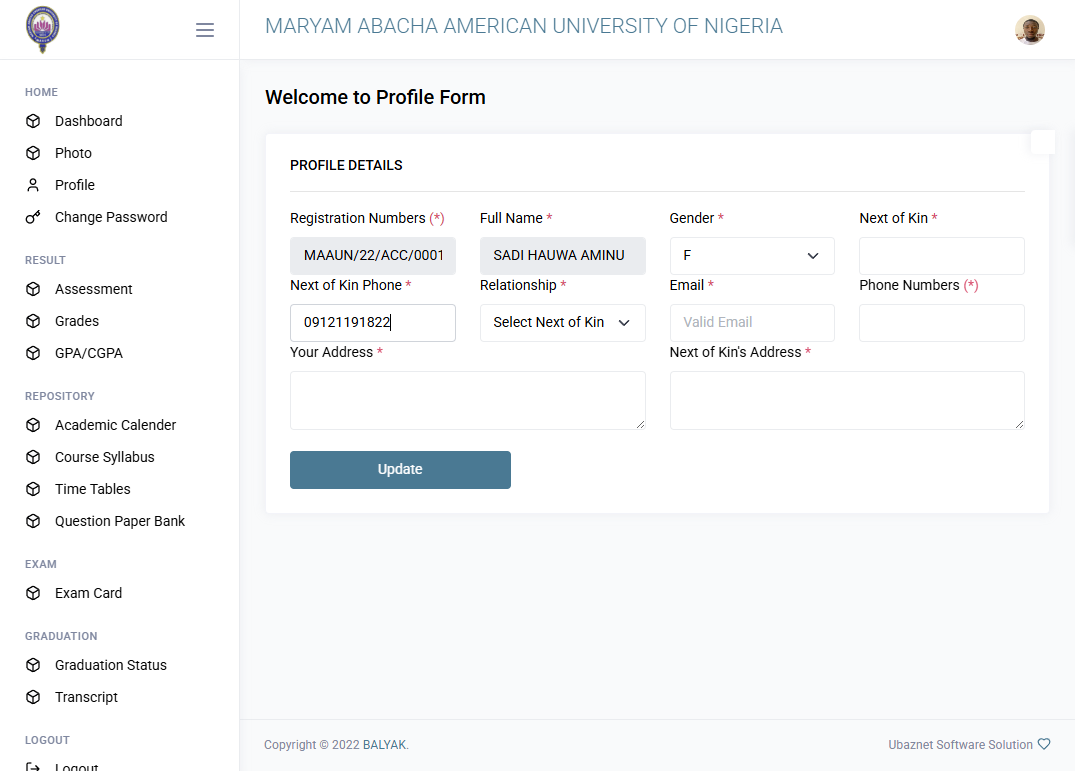The width and height of the screenshot is (1075, 771).
Task: Open the Profile menu item
Action: click(x=75, y=185)
